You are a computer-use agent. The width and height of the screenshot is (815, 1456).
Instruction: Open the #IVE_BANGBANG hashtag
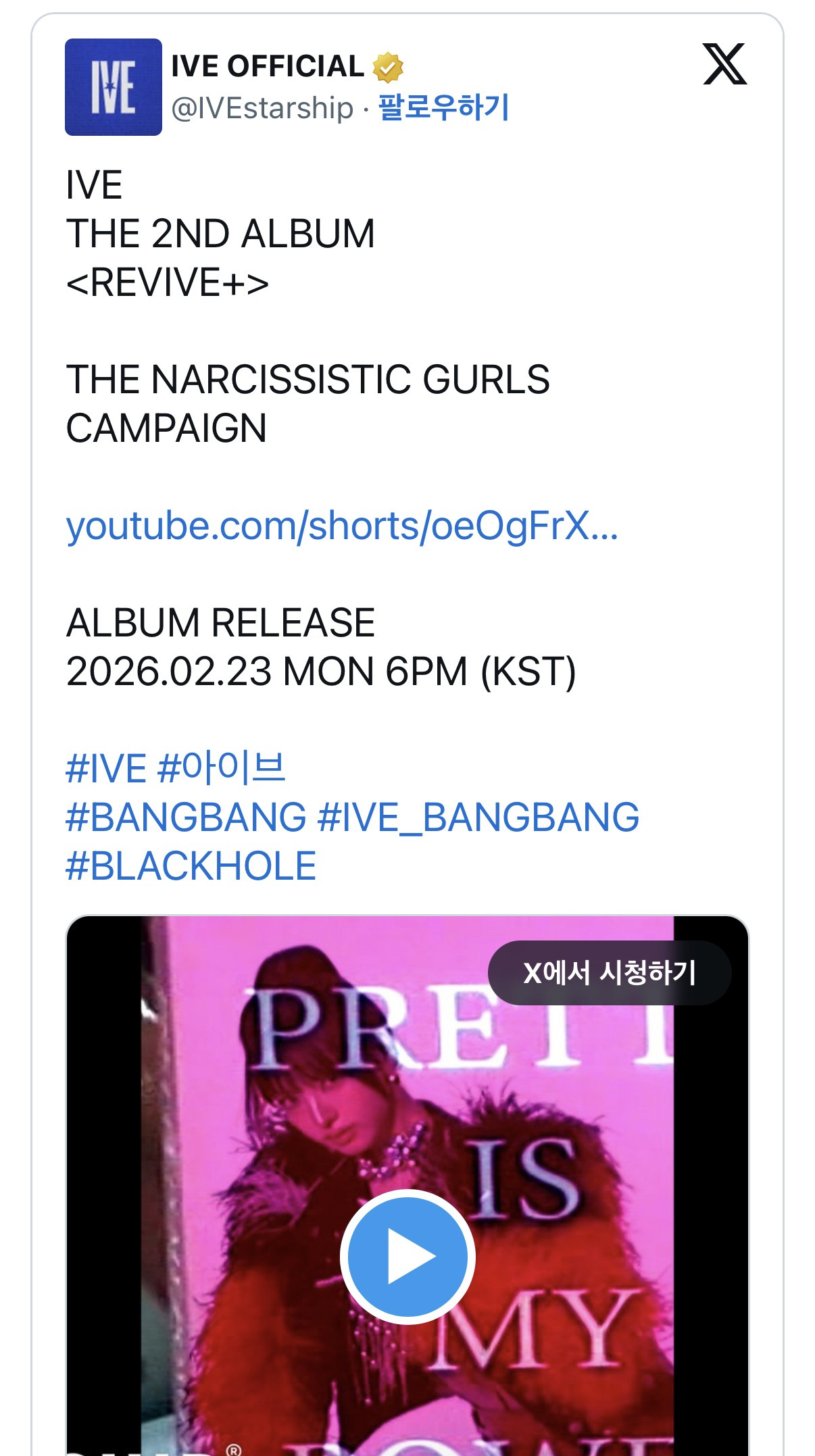click(x=478, y=818)
